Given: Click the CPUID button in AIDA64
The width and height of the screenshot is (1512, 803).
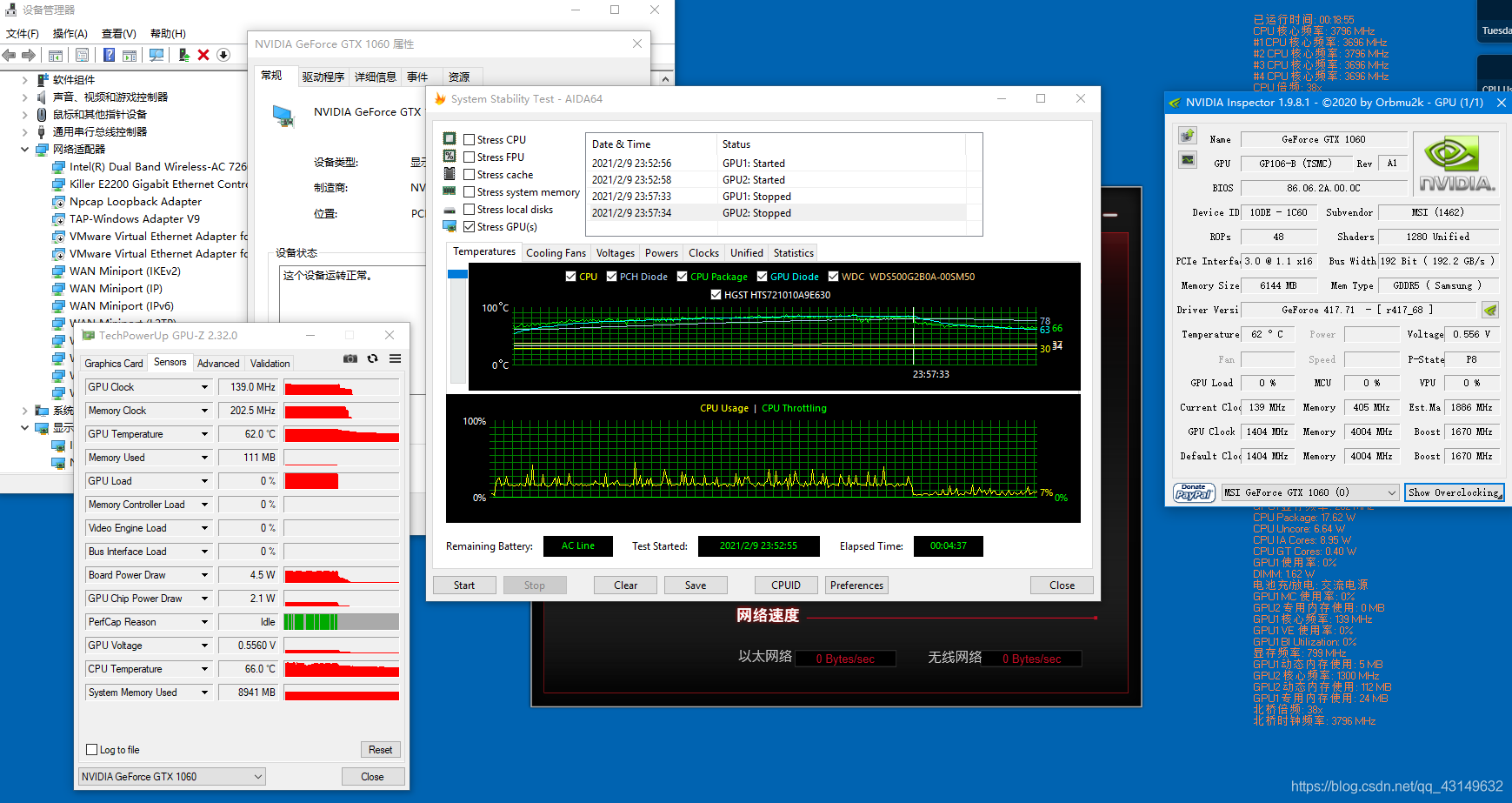Looking at the screenshot, I should (786, 586).
